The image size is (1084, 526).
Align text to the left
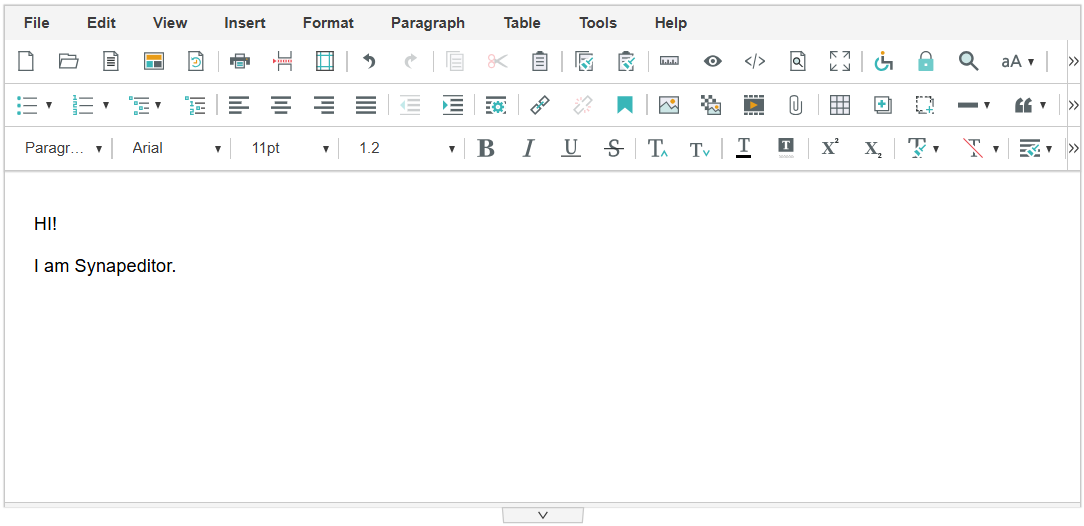click(x=239, y=105)
